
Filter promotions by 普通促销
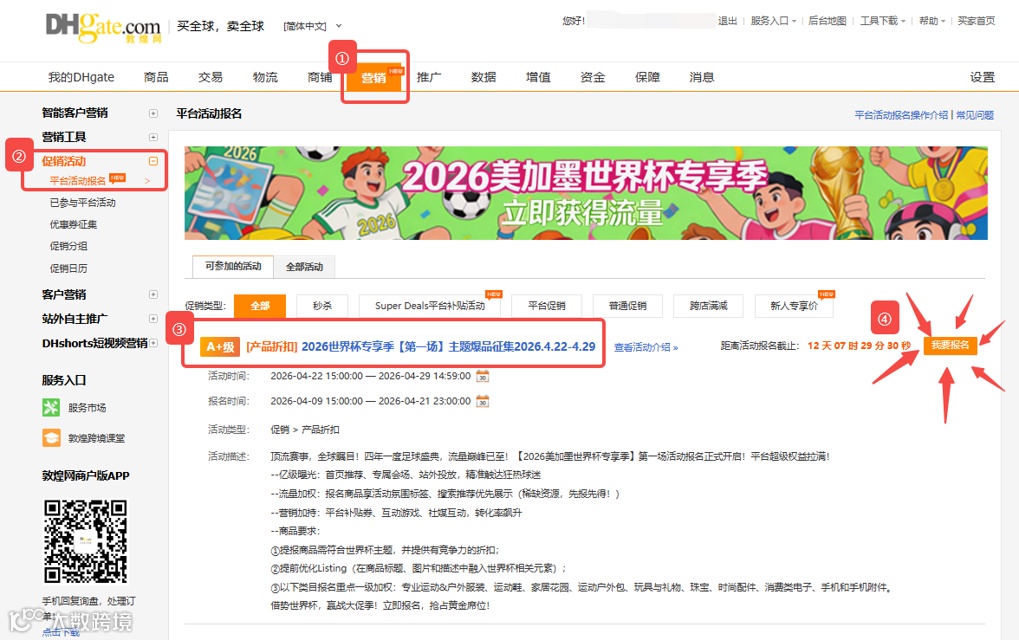(628, 306)
